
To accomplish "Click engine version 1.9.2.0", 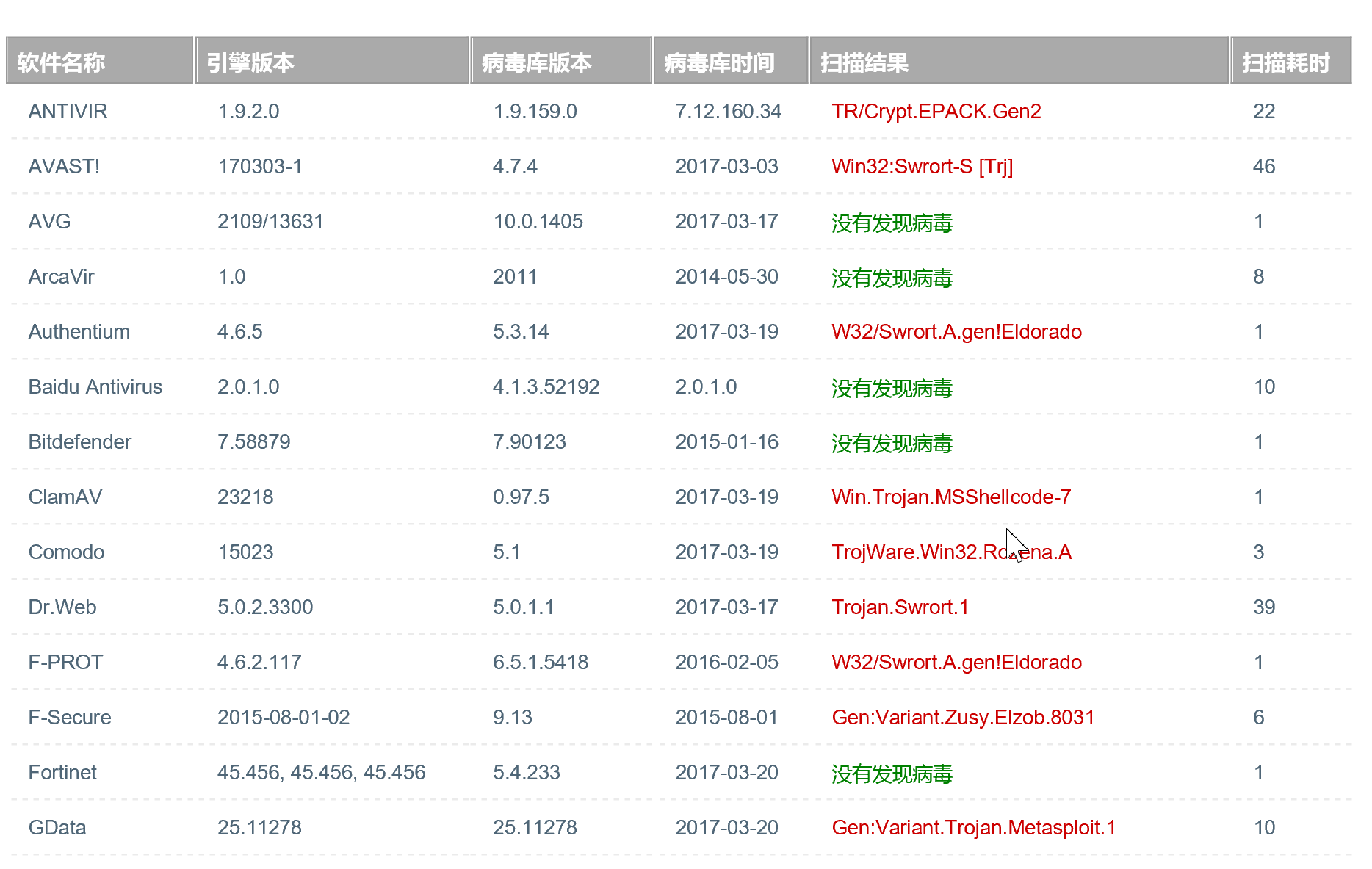I will (248, 112).
